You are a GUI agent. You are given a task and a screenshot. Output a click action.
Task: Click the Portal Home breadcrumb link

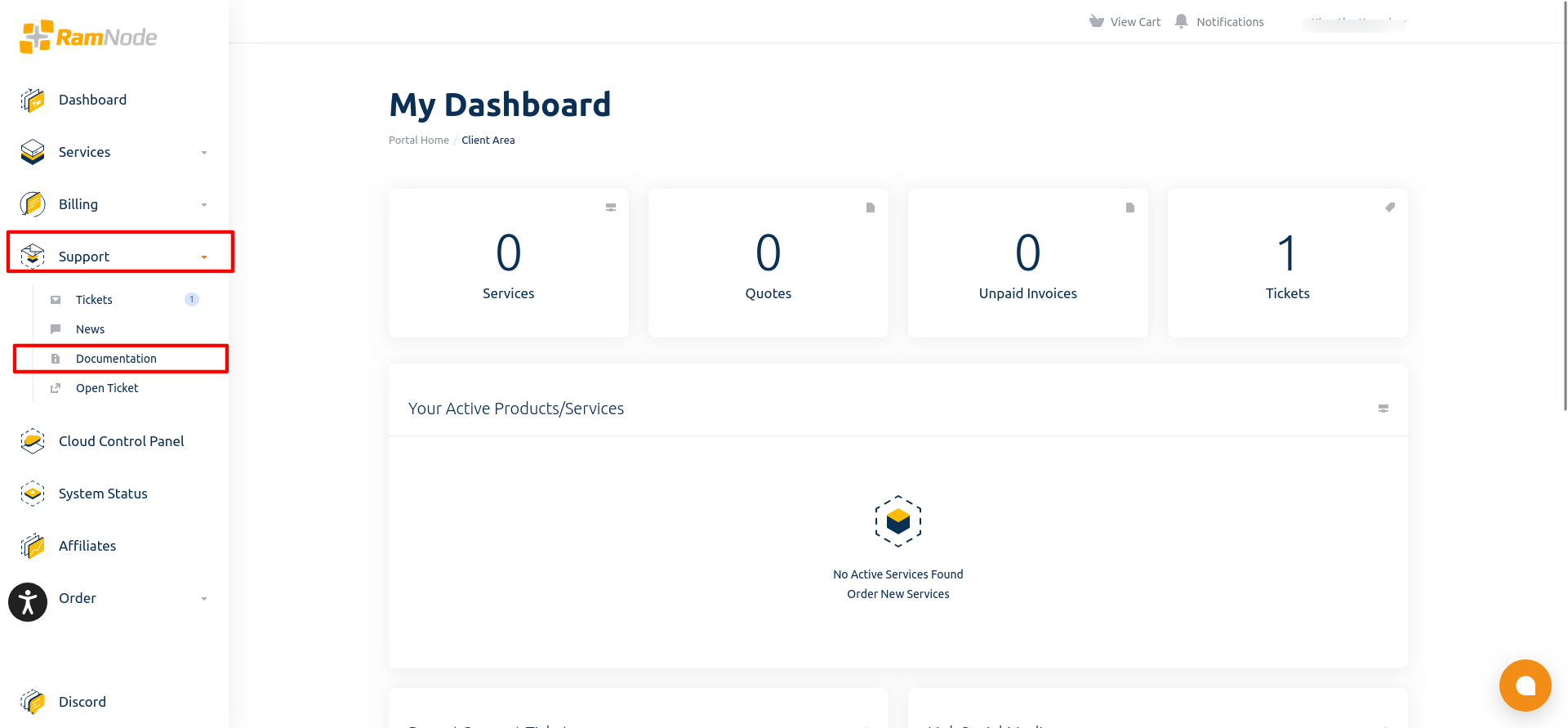pyautogui.click(x=419, y=141)
